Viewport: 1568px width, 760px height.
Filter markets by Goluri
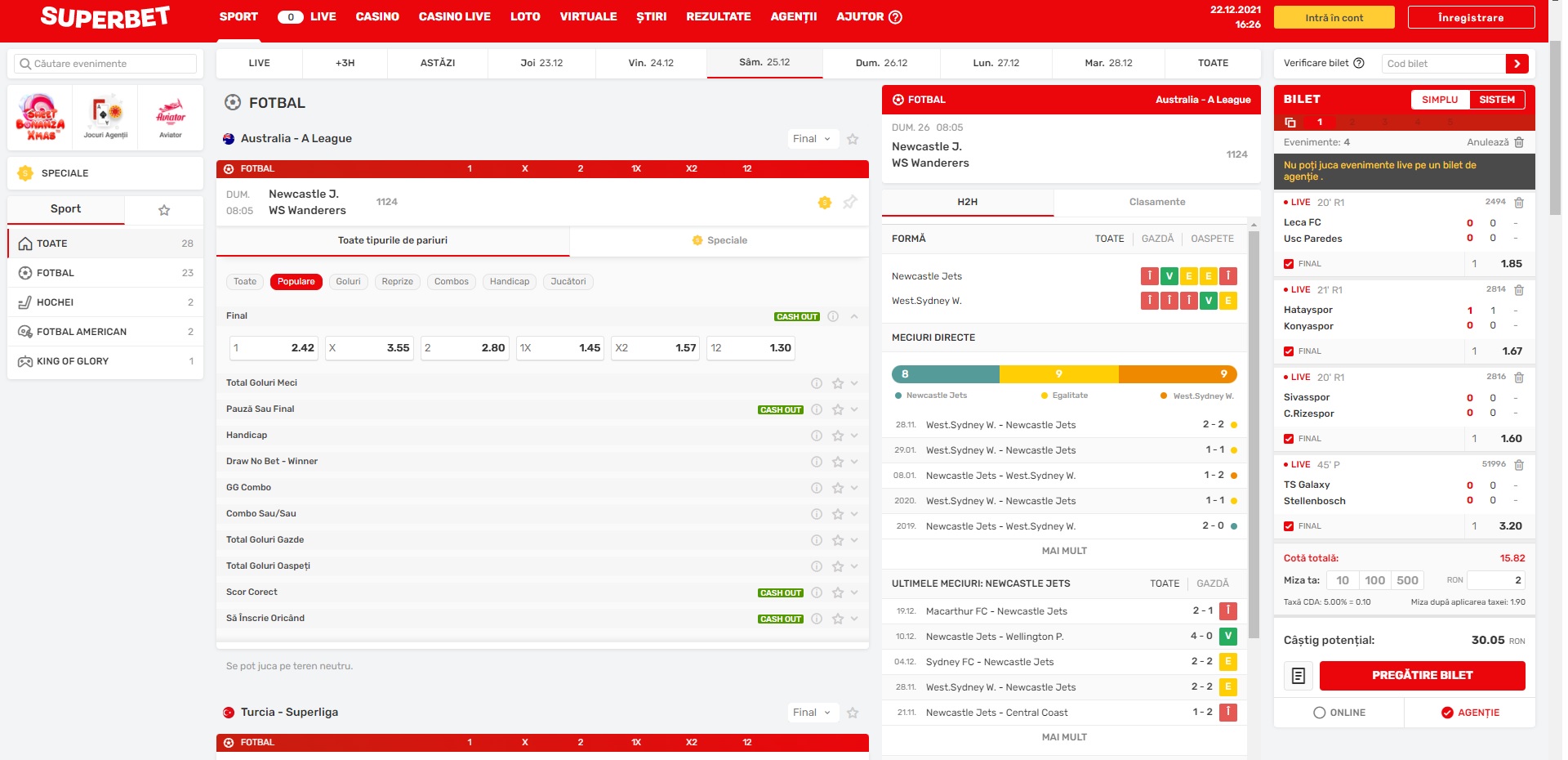click(x=348, y=282)
